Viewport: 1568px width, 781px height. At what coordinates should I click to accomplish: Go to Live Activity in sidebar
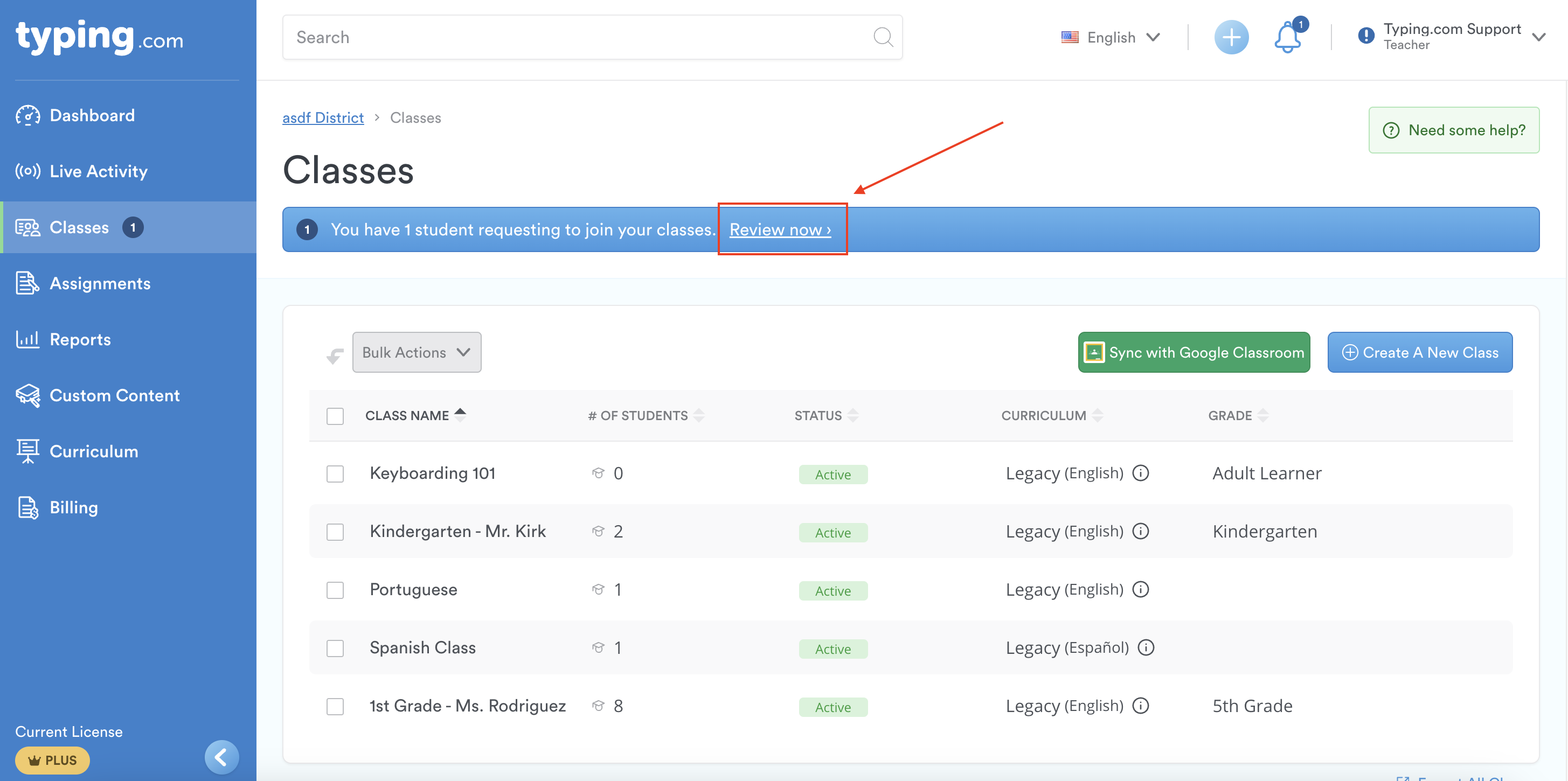click(x=98, y=171)
